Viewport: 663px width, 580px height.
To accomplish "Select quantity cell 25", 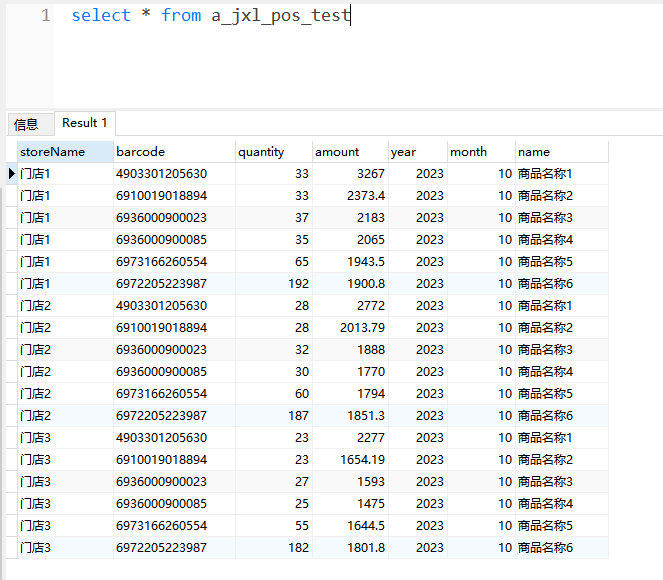I will 274,503.
